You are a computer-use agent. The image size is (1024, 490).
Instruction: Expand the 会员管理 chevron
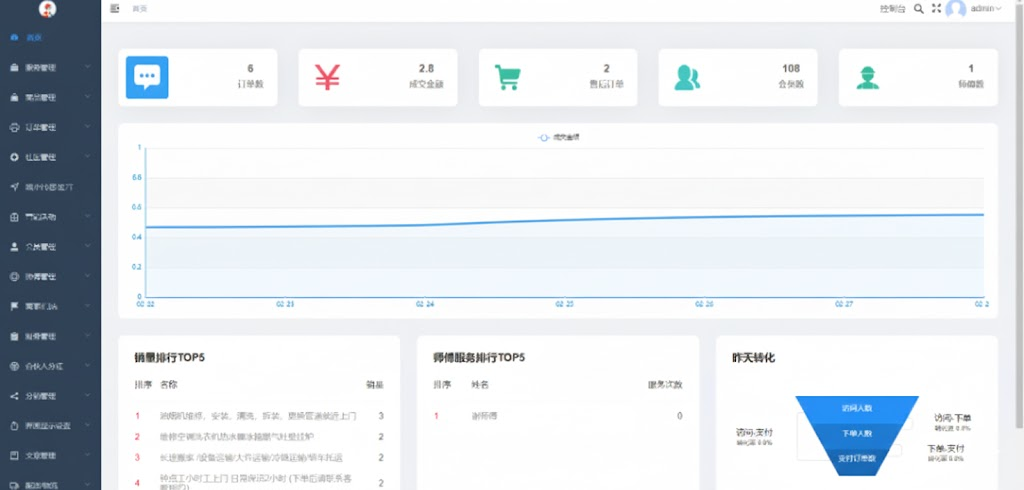click(88, 247)
